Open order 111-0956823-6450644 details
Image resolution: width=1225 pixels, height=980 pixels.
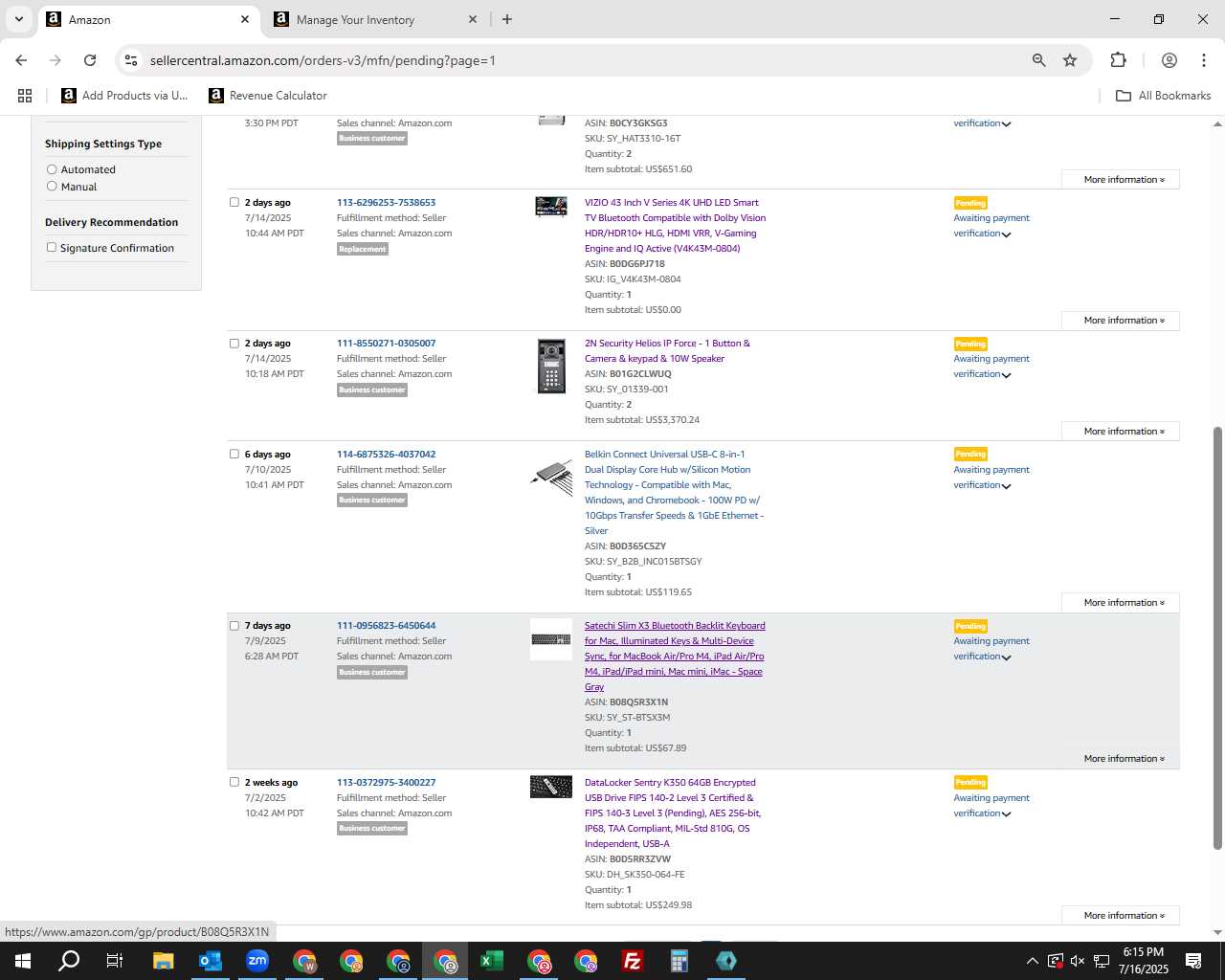tap(386, 625)
